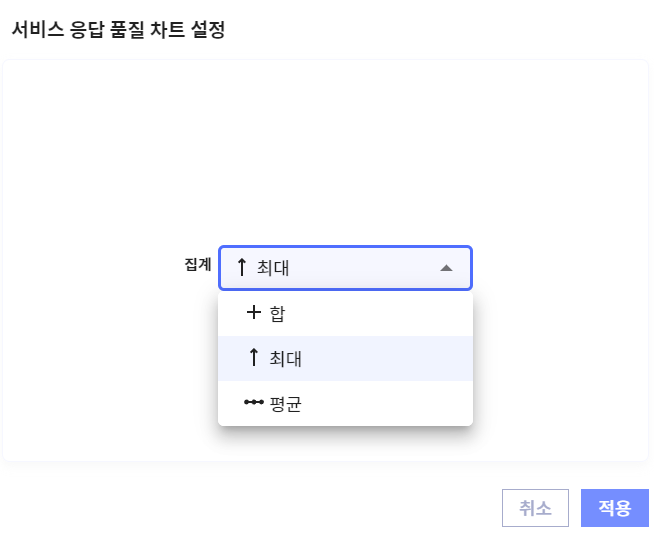Pick the 평균 aggregation option
The height and width of the screenshot is (540, 654).
tap(345, 403)
